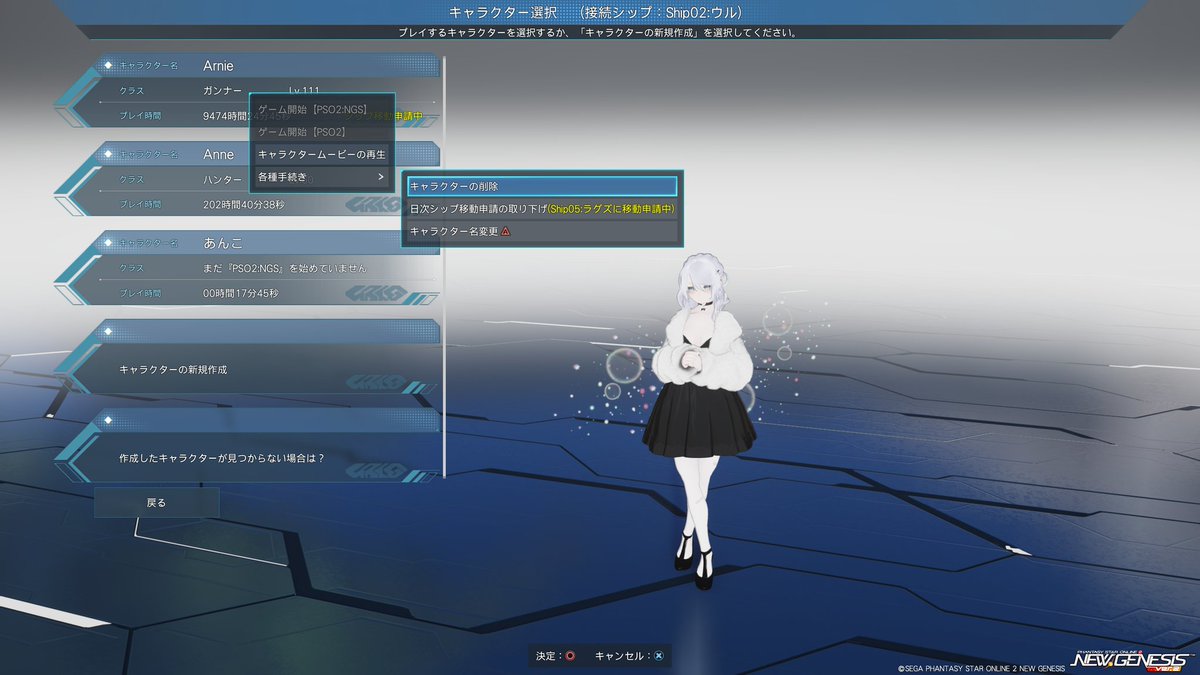The height and width of the screenshot is (675, 1200).
Task: Select キャラクター名変更 menu entry
Action: 542,232
